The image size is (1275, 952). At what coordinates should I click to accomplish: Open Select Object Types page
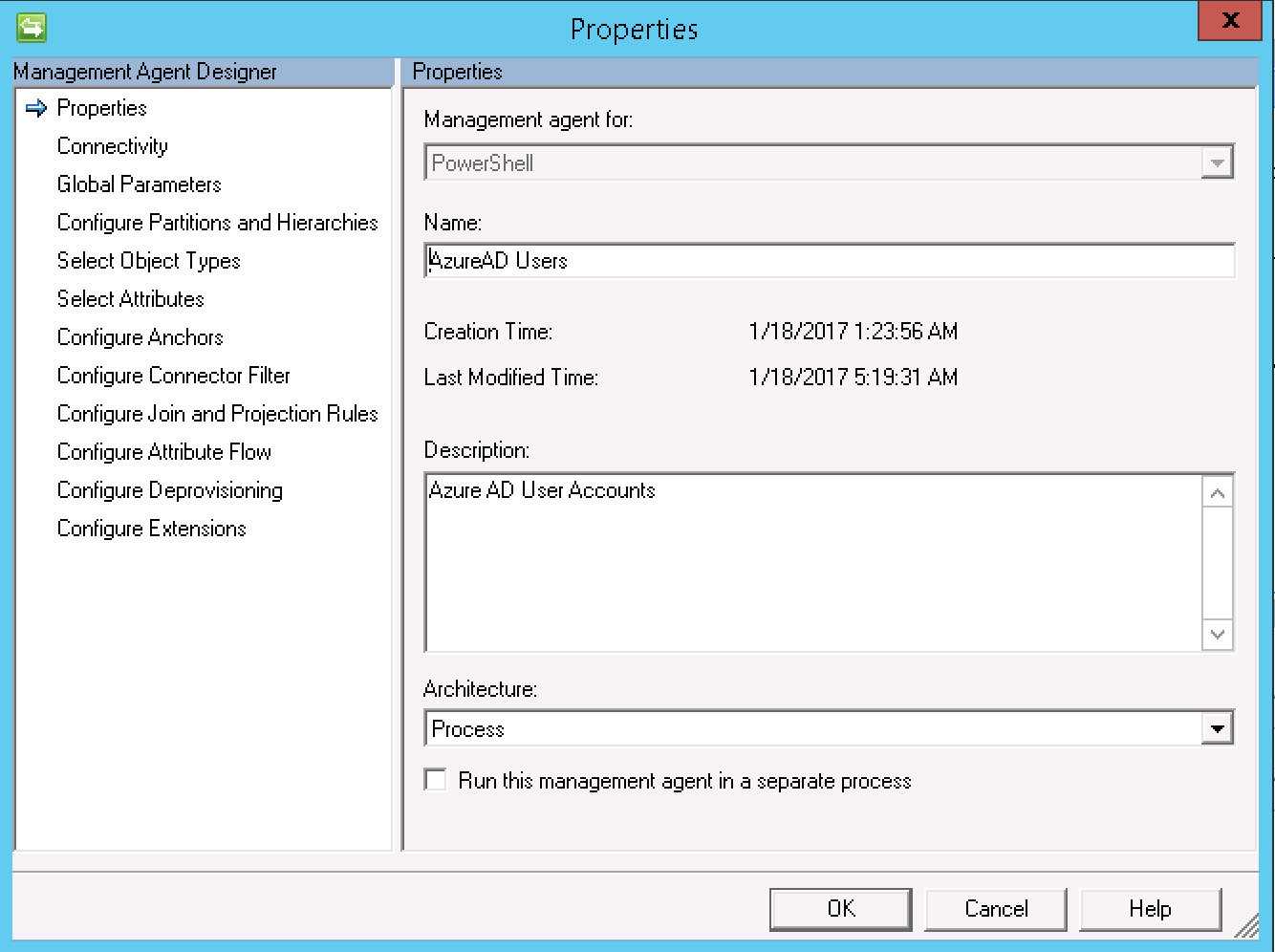(149, 261)
